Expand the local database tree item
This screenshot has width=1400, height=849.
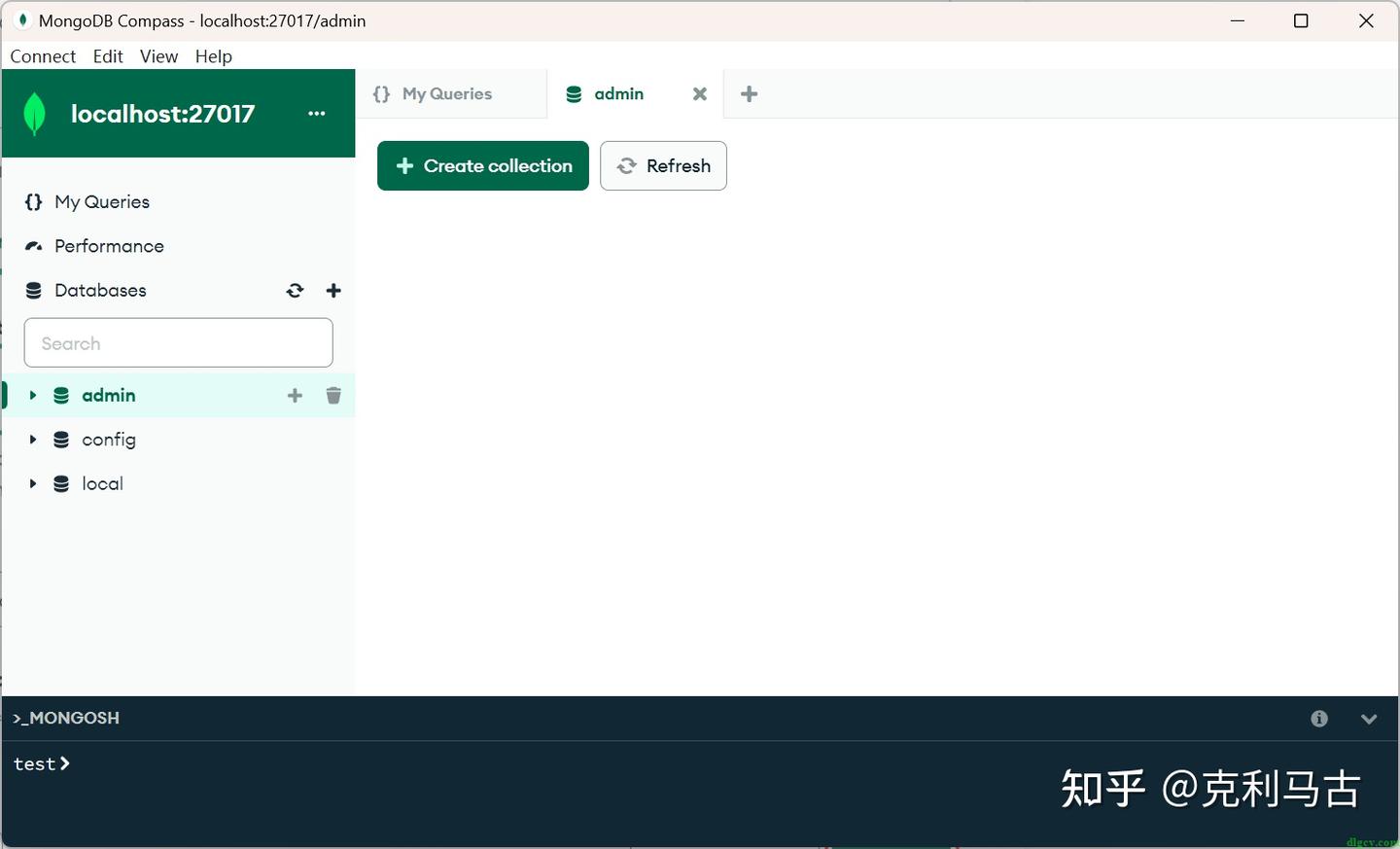(x=32, y=482)
